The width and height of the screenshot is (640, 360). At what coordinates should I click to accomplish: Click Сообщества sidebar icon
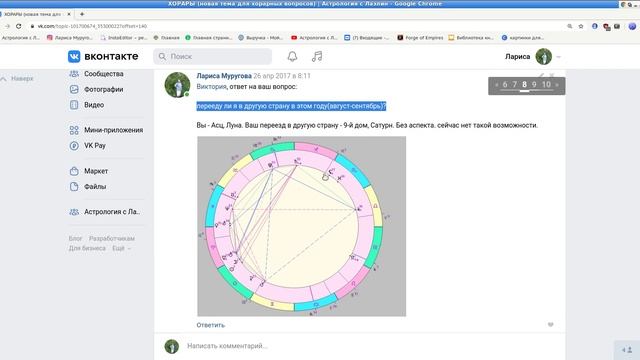(74, 74)
